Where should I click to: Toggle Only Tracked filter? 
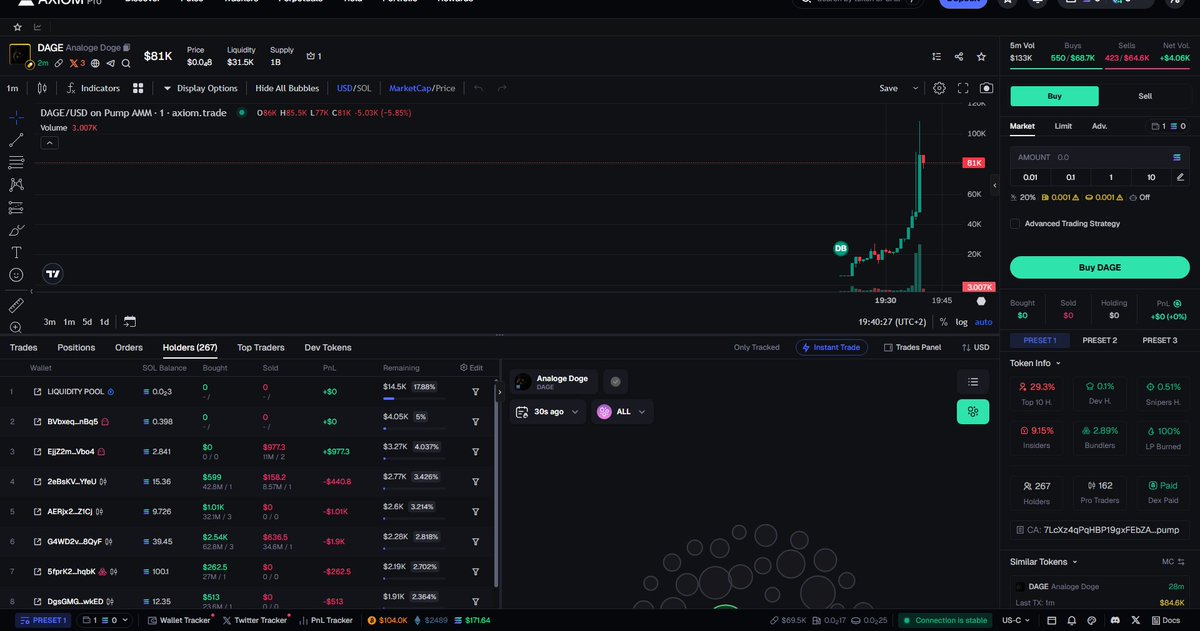click(x=756, y=348)
